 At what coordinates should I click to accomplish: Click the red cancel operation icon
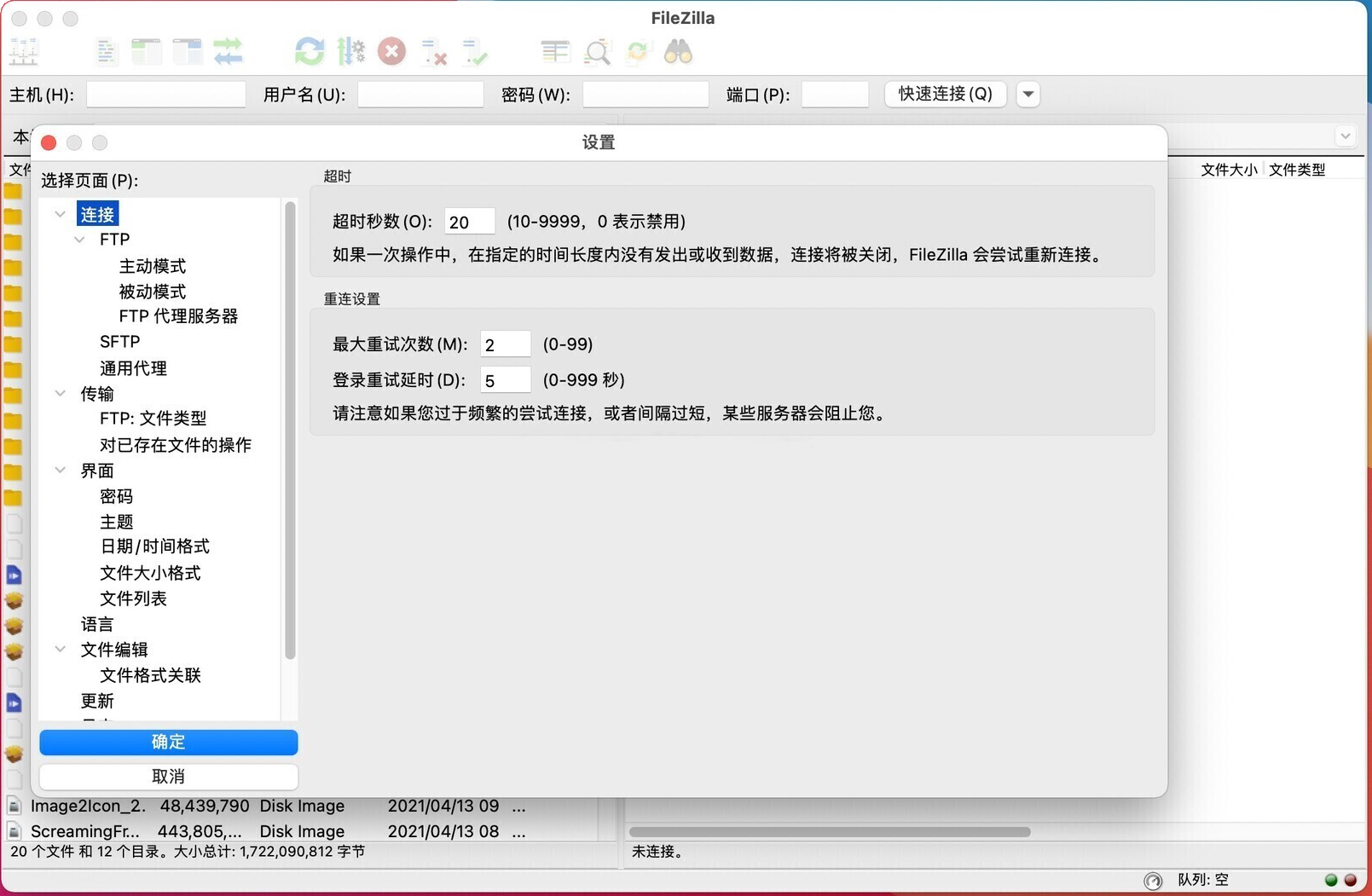pos(391,52)
